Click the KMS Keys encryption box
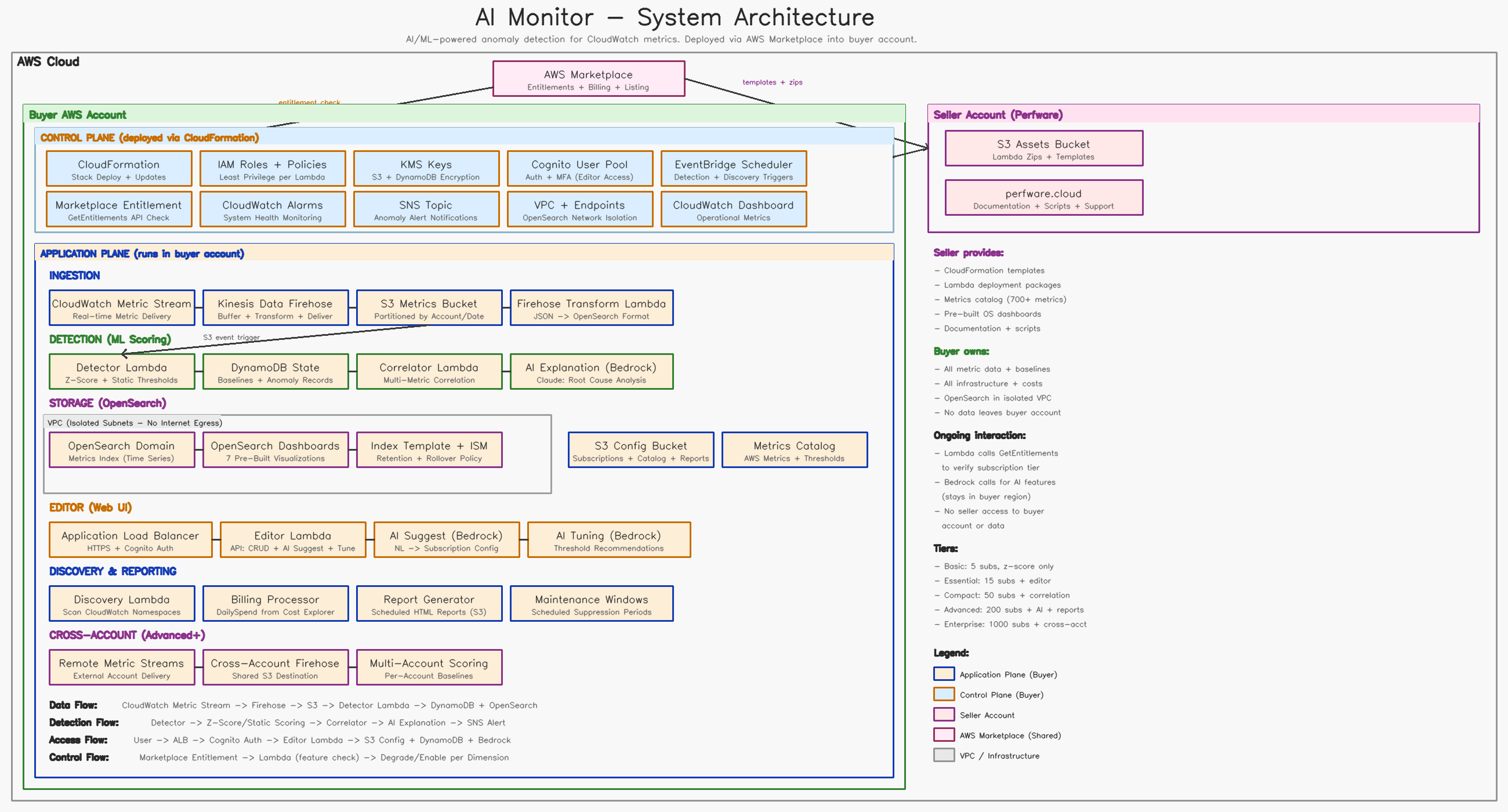The height and width of the screenshot is (812, 1508). pyautogui.click(x=426, y=169)
